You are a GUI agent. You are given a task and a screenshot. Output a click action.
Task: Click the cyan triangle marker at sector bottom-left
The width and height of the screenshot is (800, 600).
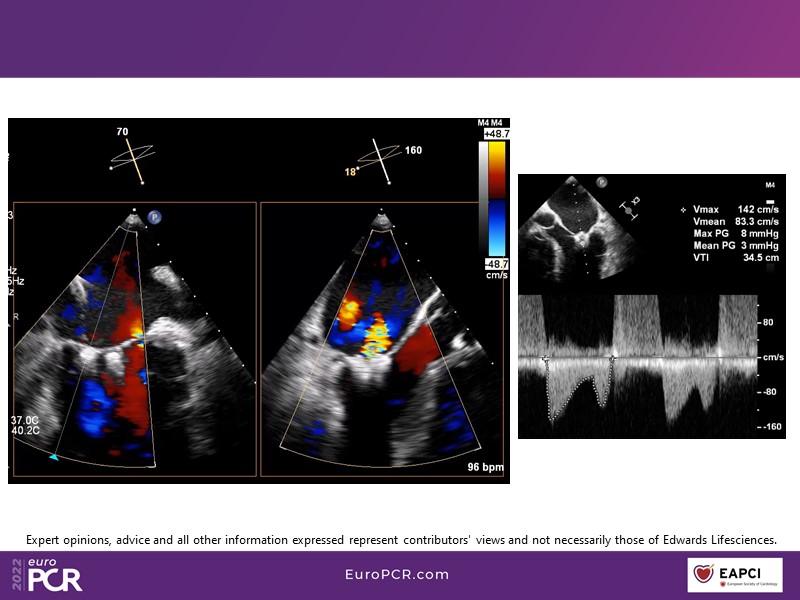54,456
